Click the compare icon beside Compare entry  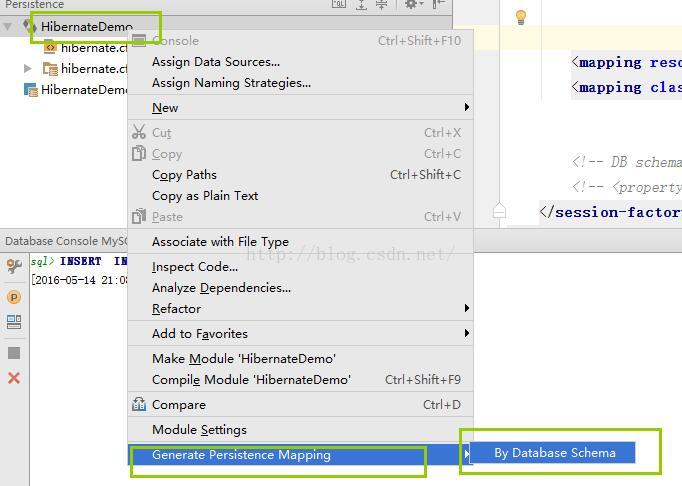coord(139,404)
